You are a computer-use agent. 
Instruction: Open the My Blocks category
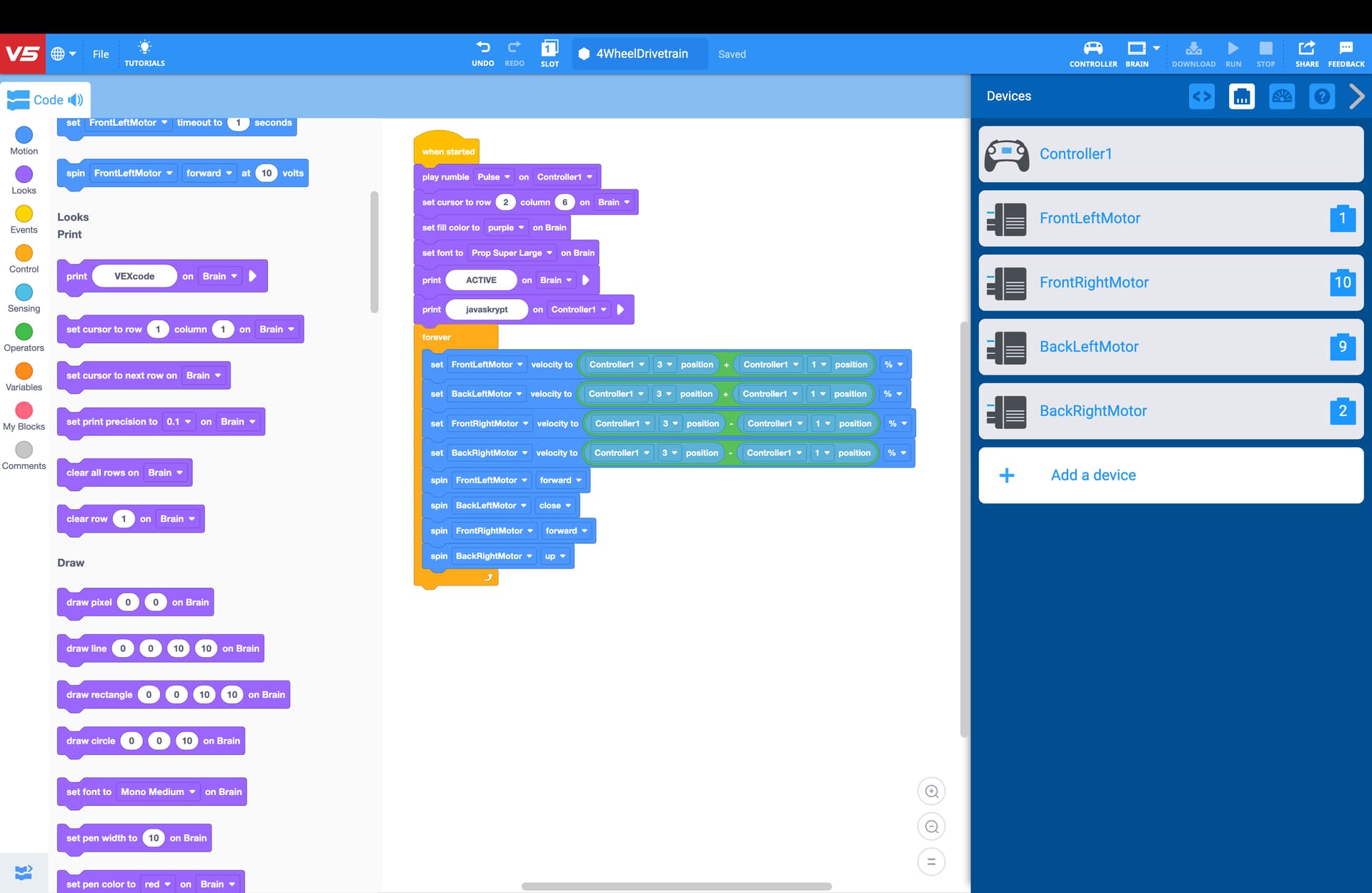coord(24,416)
